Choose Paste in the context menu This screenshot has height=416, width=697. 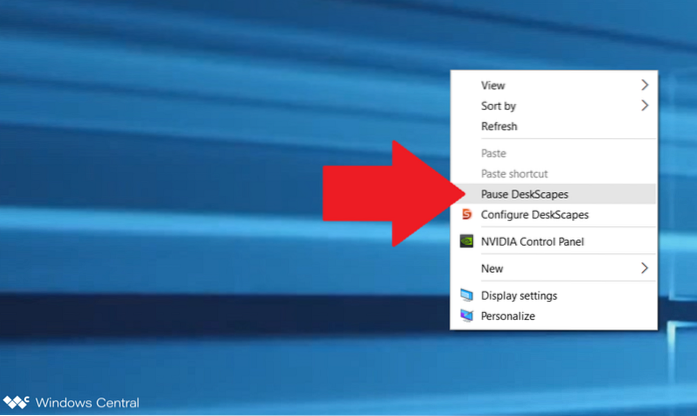click(494, 153)
